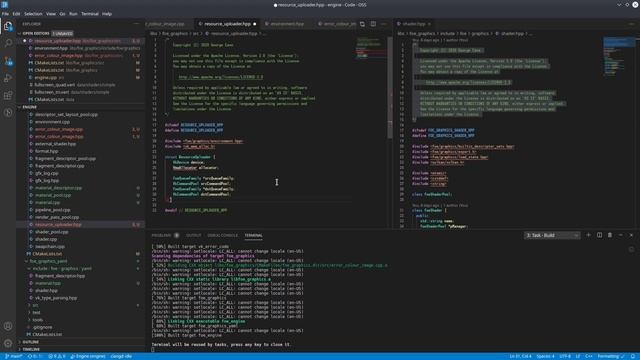Open pipeline_pool.cpp in the file tree
The image size is (640, 360).
(53, 210)
